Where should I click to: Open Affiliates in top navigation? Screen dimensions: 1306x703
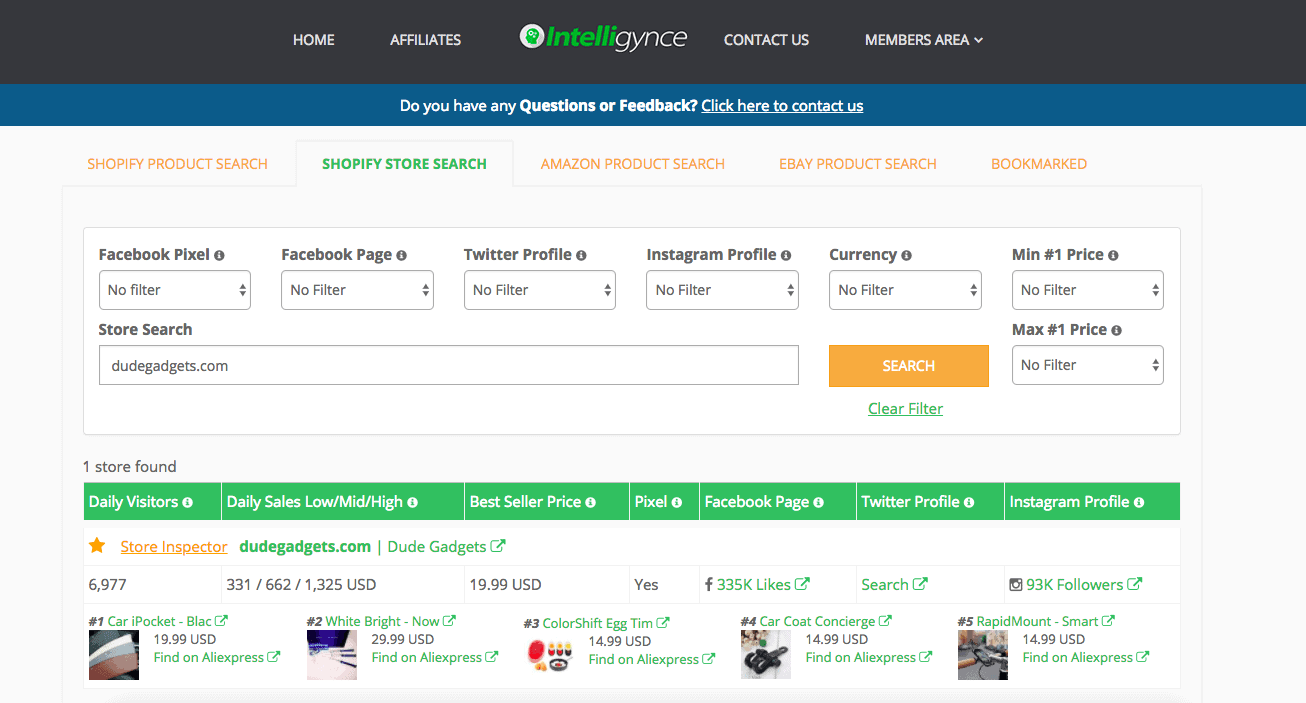pyautogui.click(x=426, y=40)
